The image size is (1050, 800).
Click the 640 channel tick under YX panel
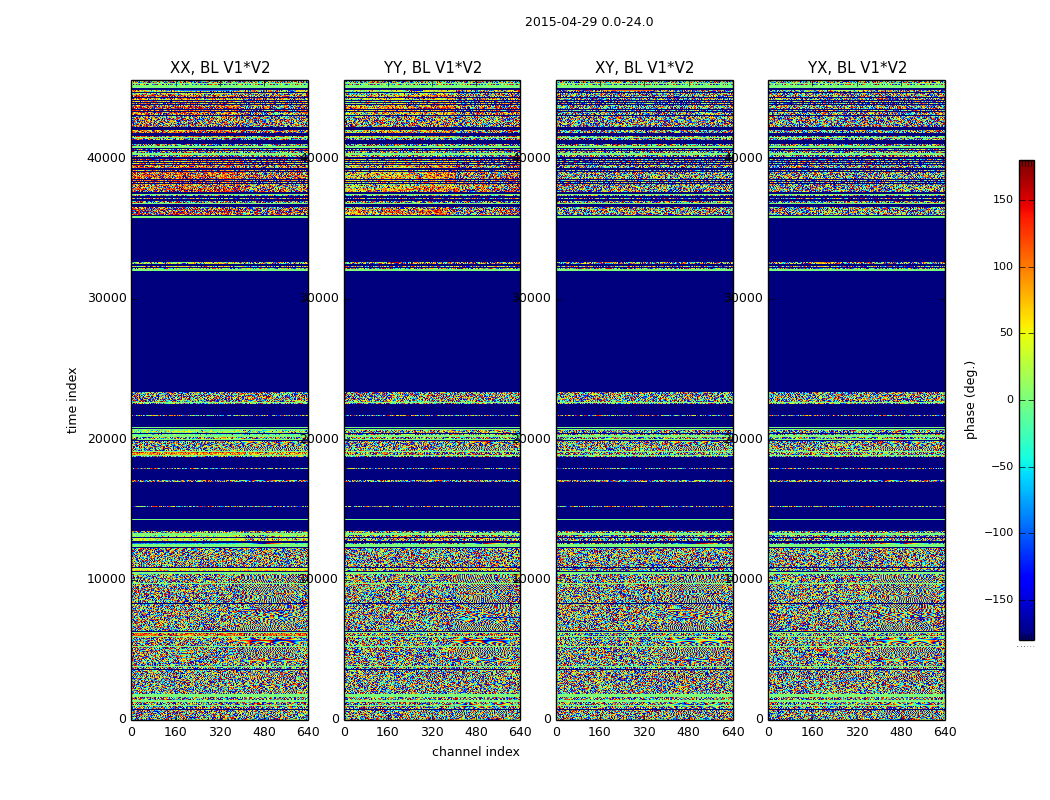coord(945,732)
